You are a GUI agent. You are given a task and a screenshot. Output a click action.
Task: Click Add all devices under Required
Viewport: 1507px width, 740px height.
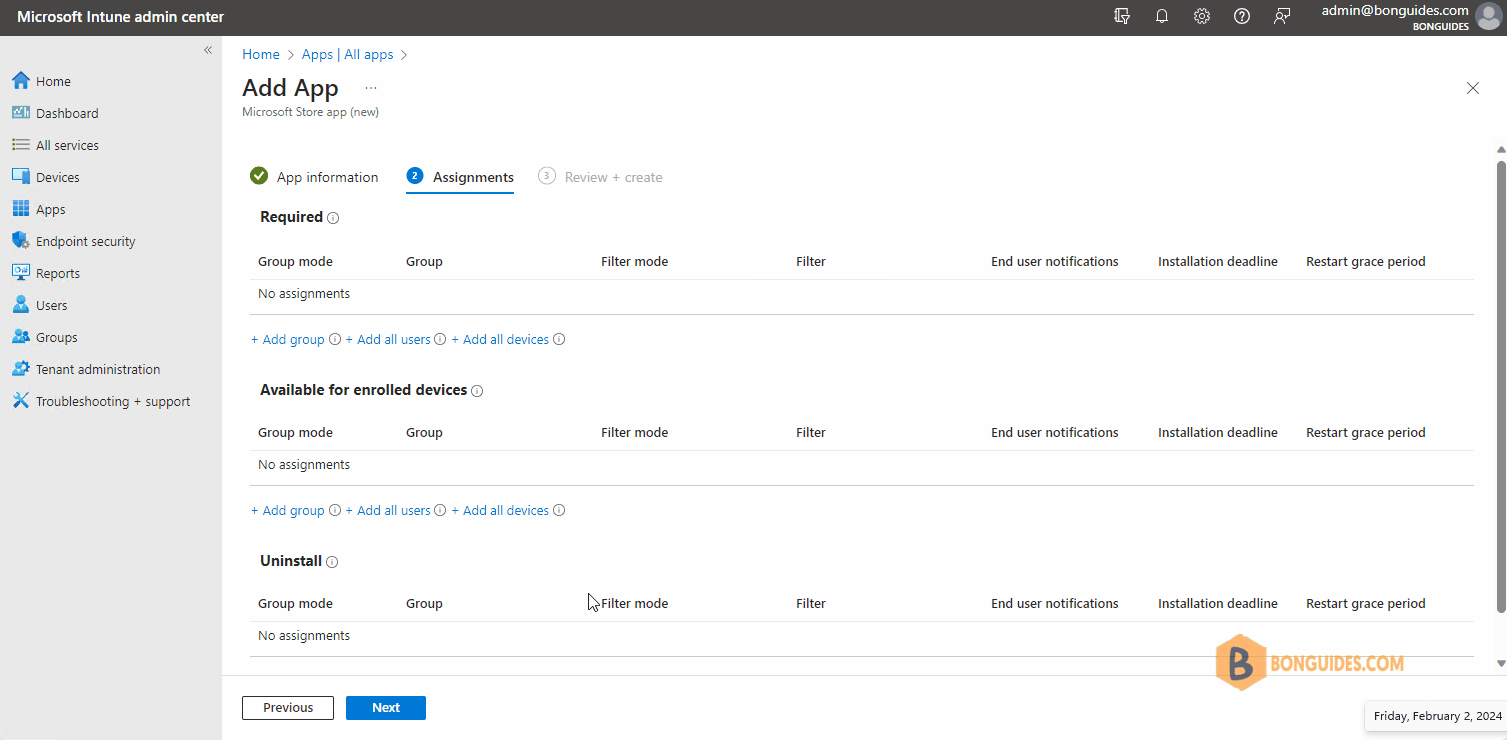coord(500,339)
